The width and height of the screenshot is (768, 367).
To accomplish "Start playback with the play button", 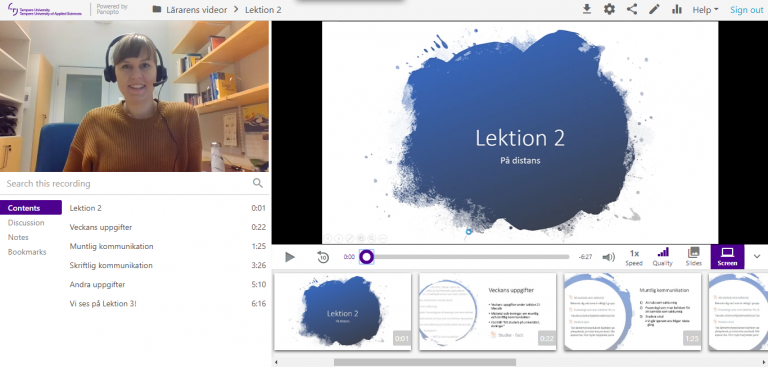I will 290,257.
